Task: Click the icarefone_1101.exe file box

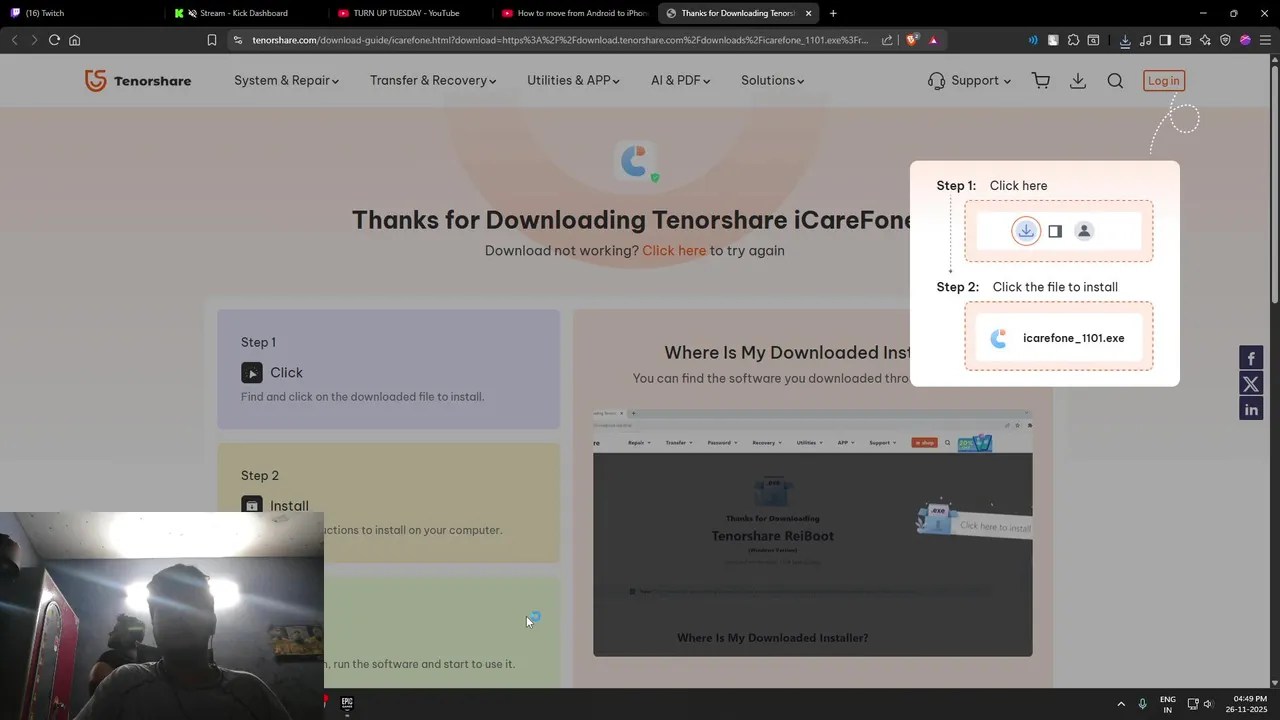Action: coord(1059,338)
